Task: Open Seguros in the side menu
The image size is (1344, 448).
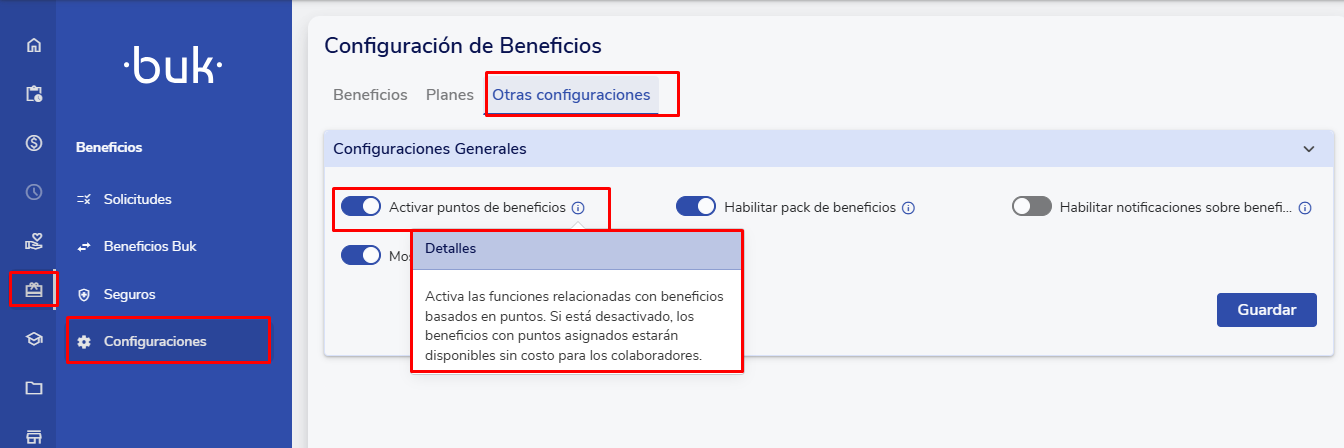Action: (129, 295)
